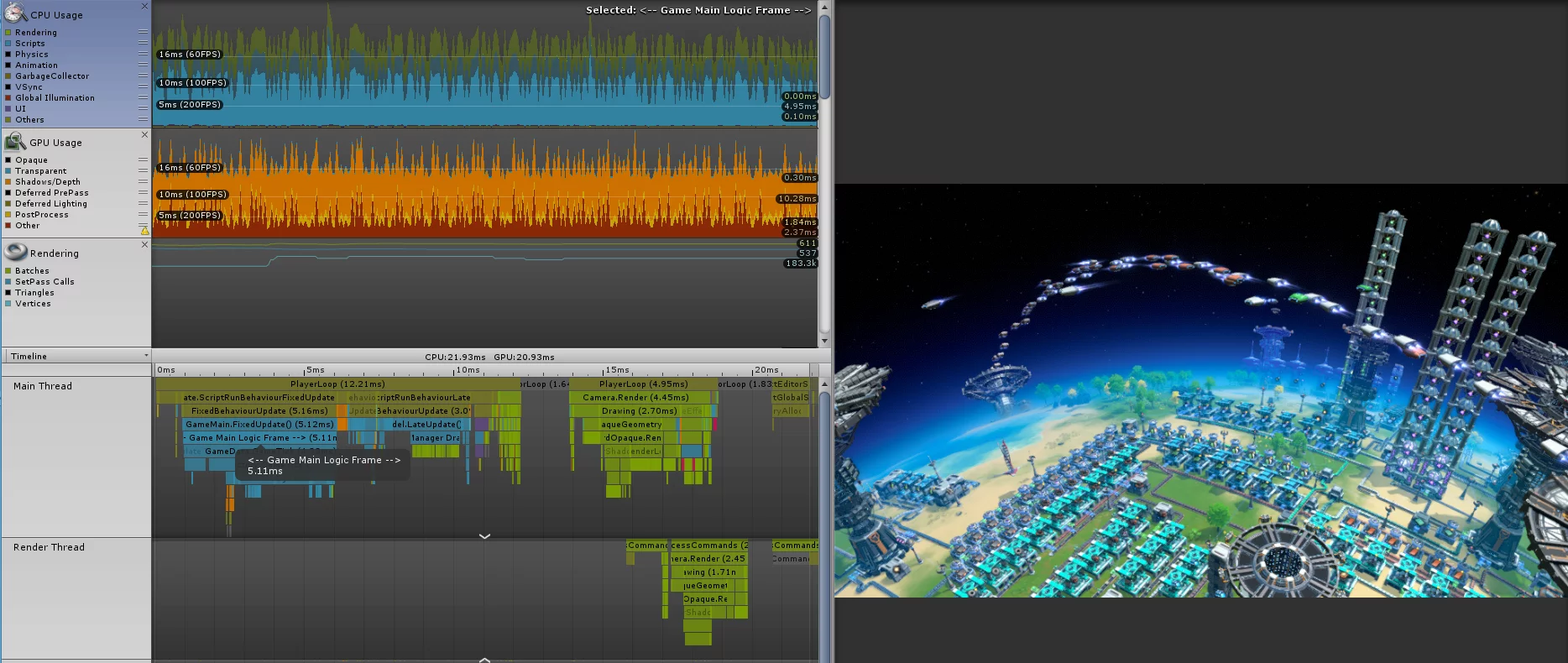Close the Rendering profiler module

tap(144, 244)
